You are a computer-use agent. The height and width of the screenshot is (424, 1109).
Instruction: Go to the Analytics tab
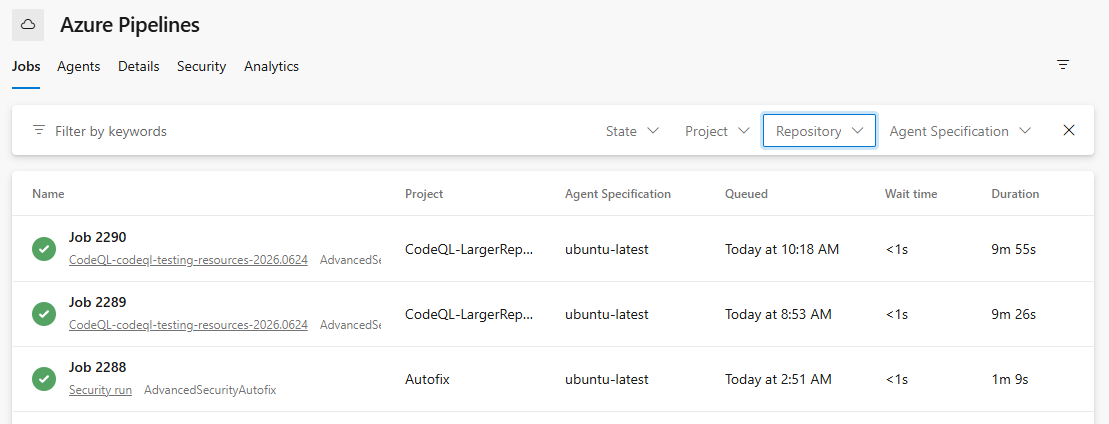[x=272, y=67]
